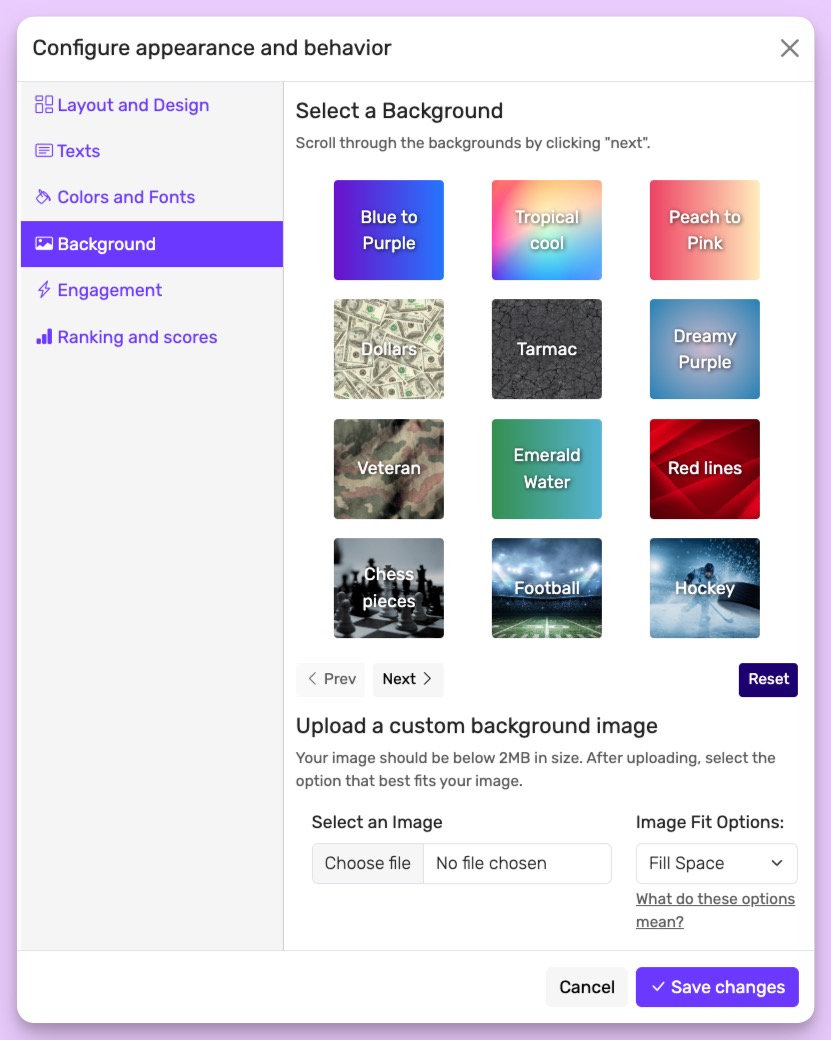
Task: Choose the Tarmac background thumbnail
Action: (x=546, y=349)
